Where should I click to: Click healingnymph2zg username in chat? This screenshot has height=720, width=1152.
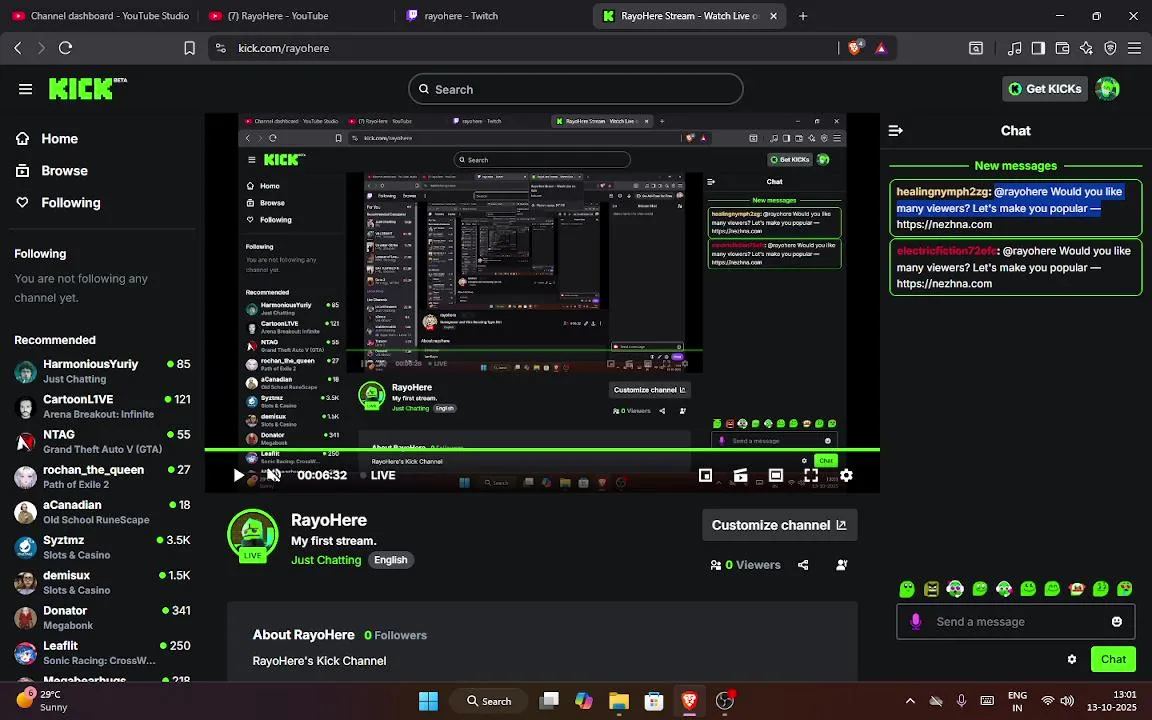point(943,192)
